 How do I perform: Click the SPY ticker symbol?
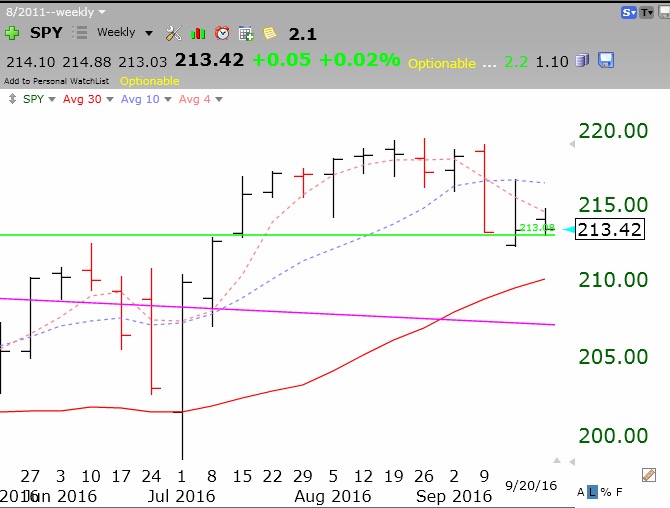(x=46, y=32)
